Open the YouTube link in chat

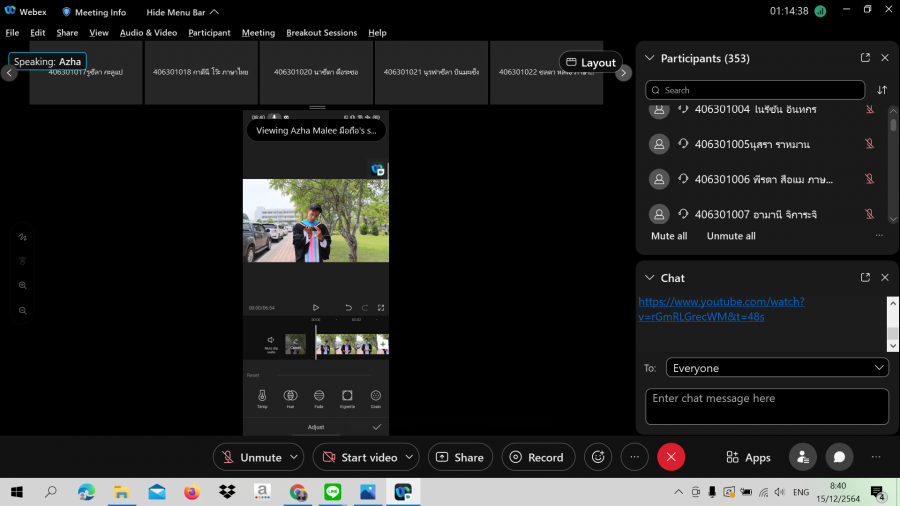720,309
